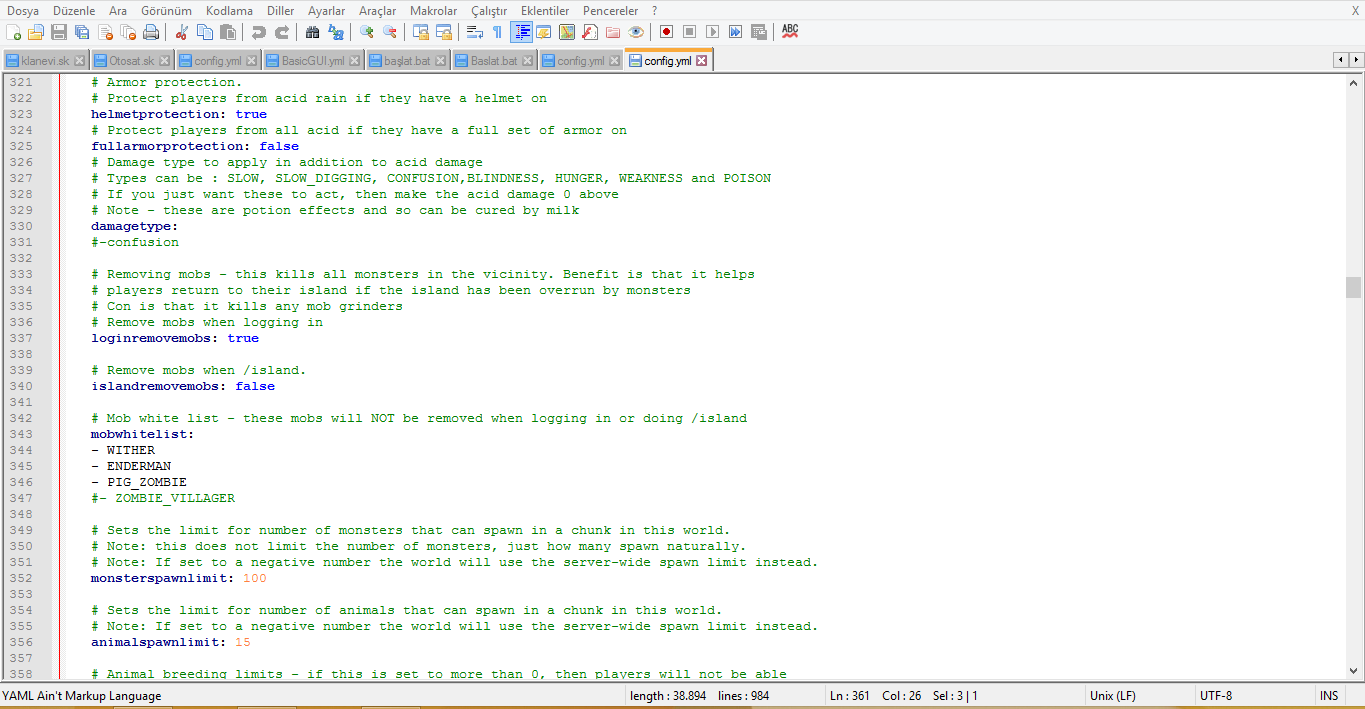Image resolution: width=1365 pixels, height=709 pixels.
Task: Open the ? help menu
Action: tap(655, 10)
